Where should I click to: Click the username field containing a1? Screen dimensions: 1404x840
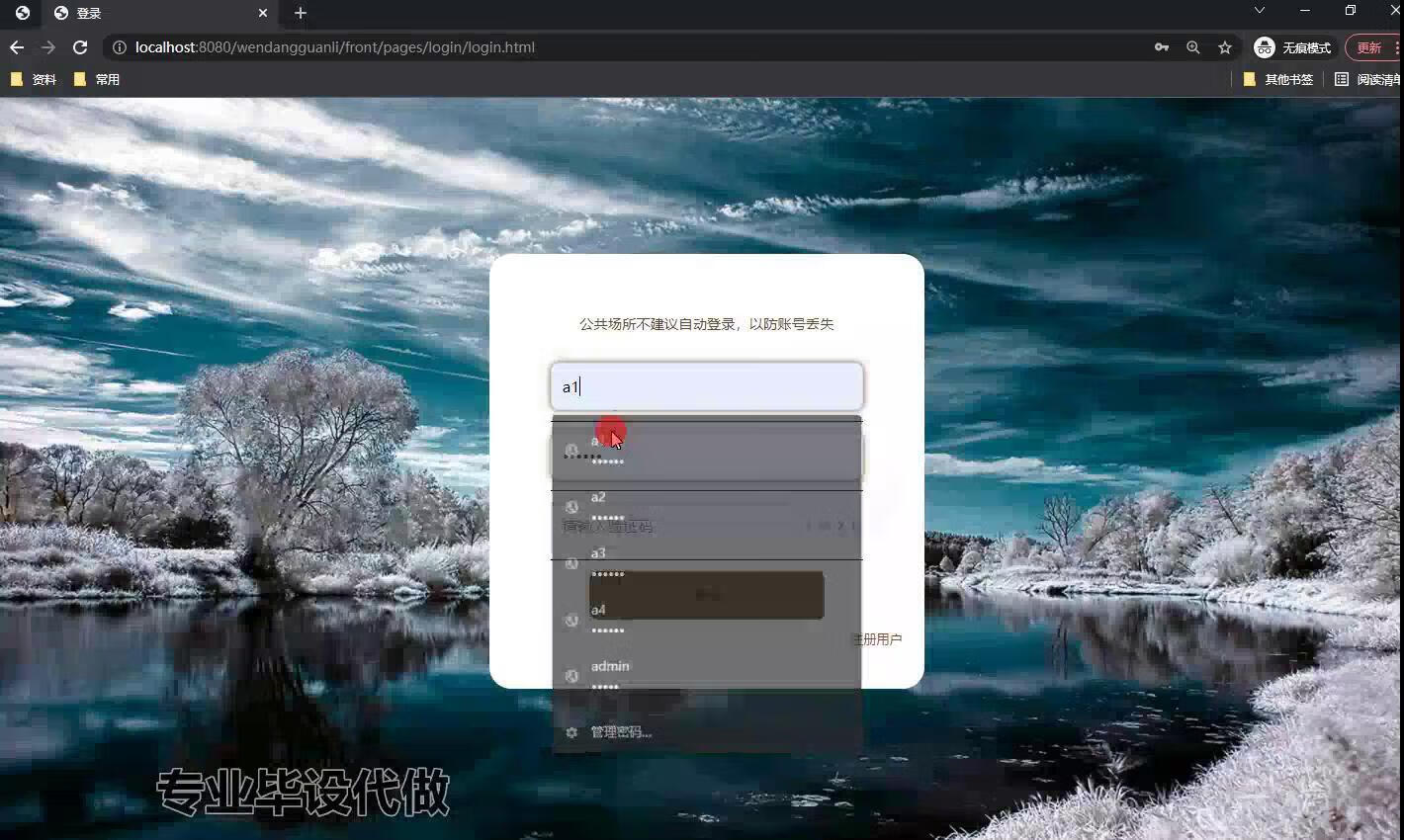click(x=707, y=386)
